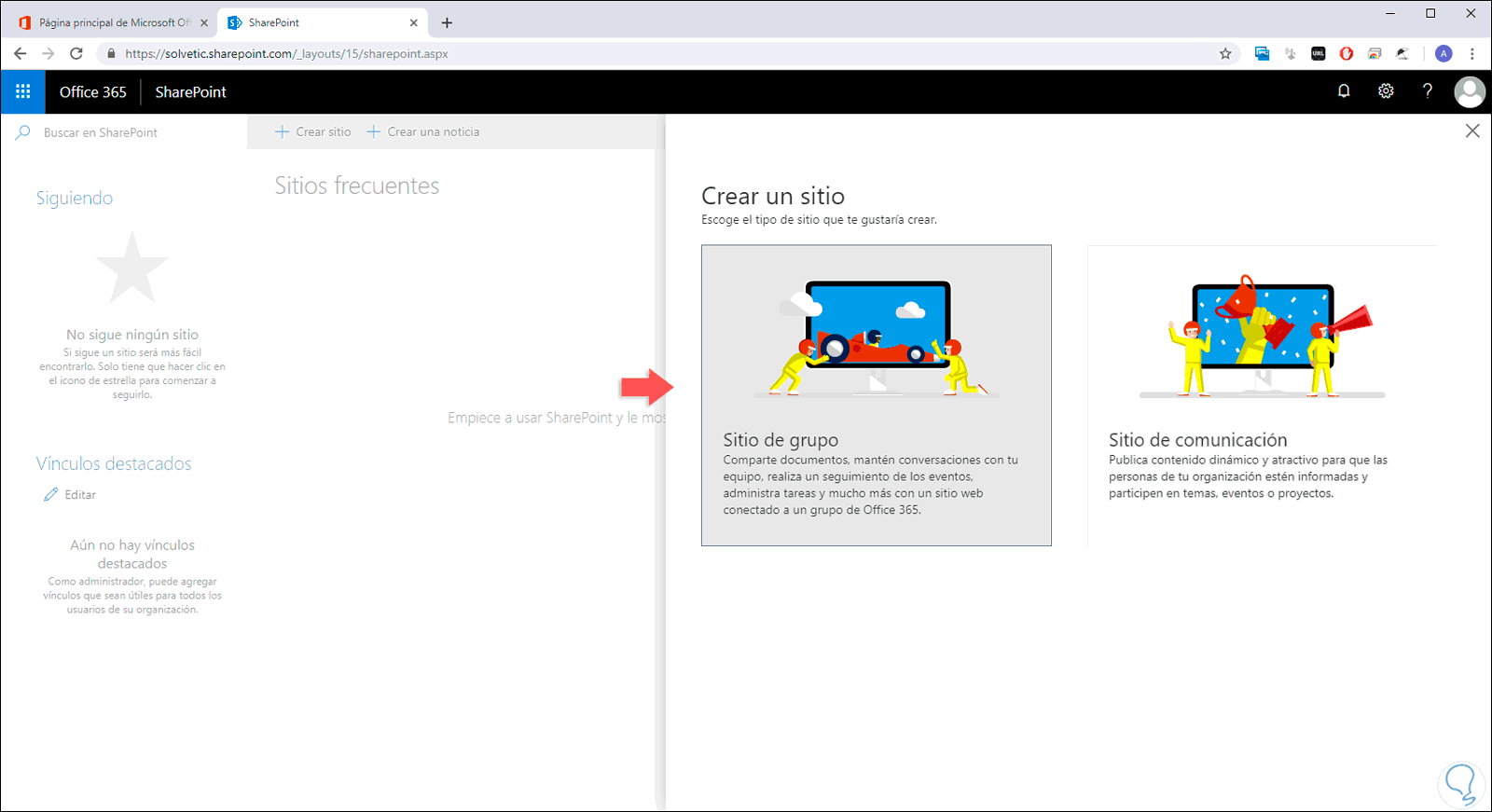Image resolution: width=1492 pixels, height=812 pixels.
Task: Click the umbrella extension icon
Action: (1402, 54)
